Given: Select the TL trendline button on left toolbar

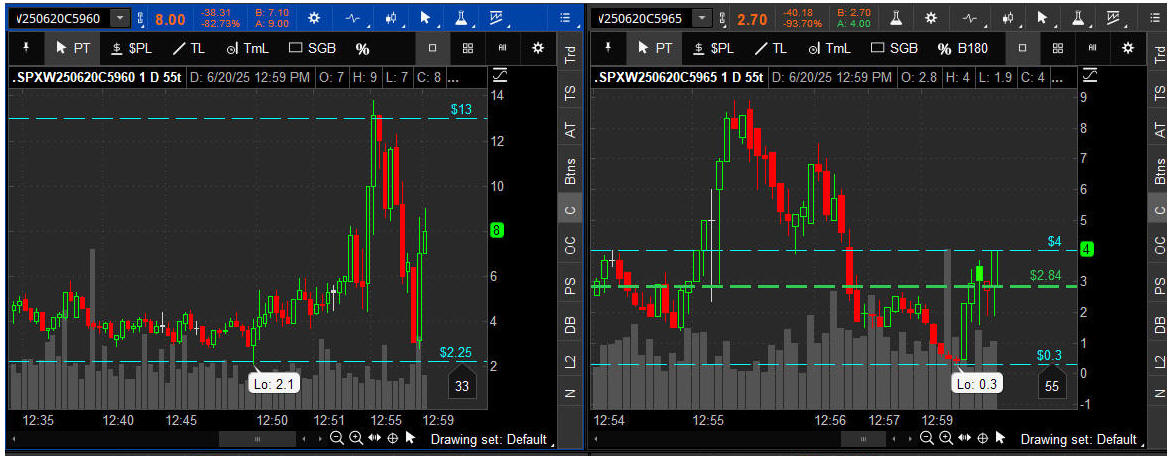Looking at the screenshot, I should [x=189, y=48].
